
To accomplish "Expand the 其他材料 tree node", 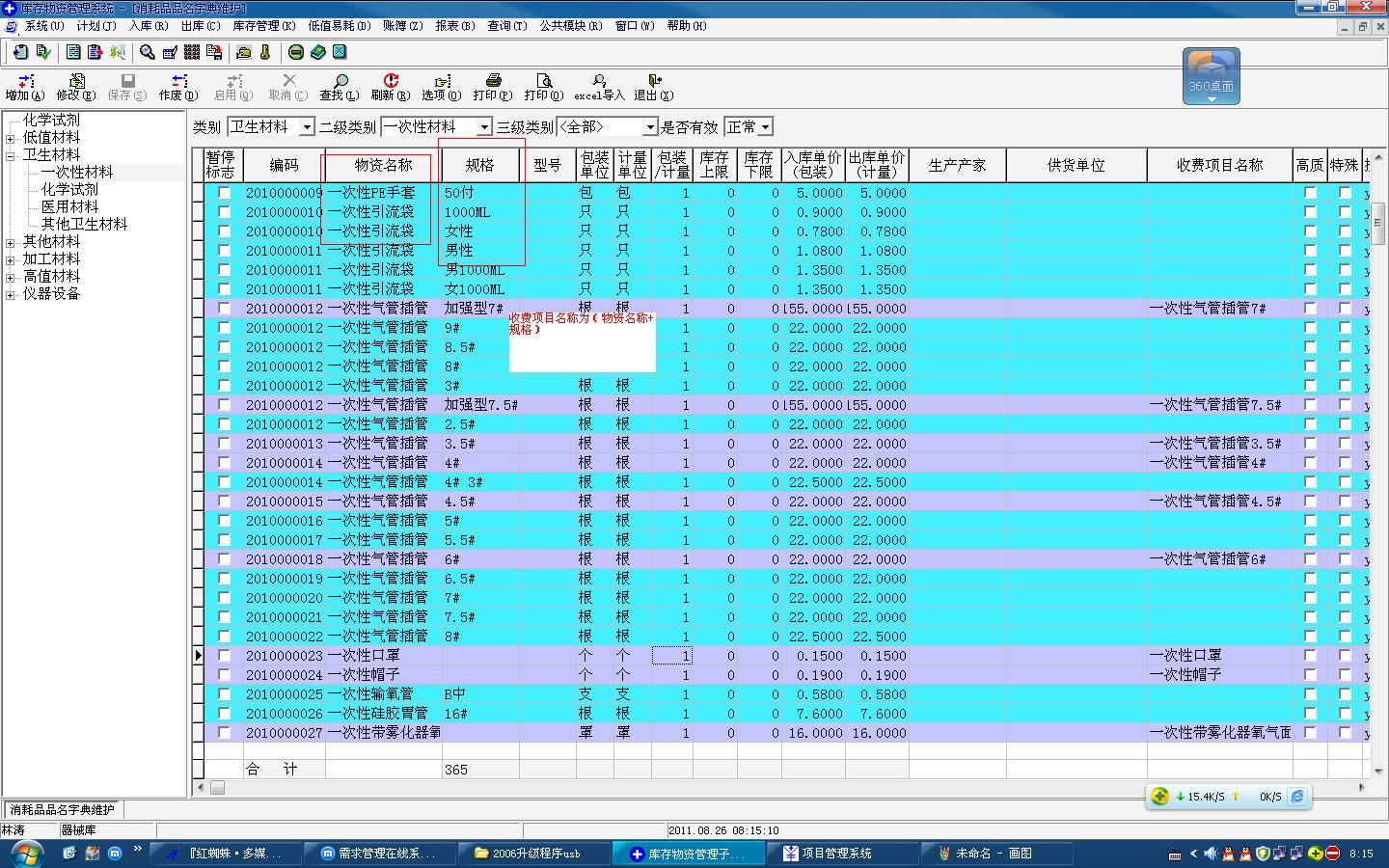I will pyautogui.click(x=11, y=242).
